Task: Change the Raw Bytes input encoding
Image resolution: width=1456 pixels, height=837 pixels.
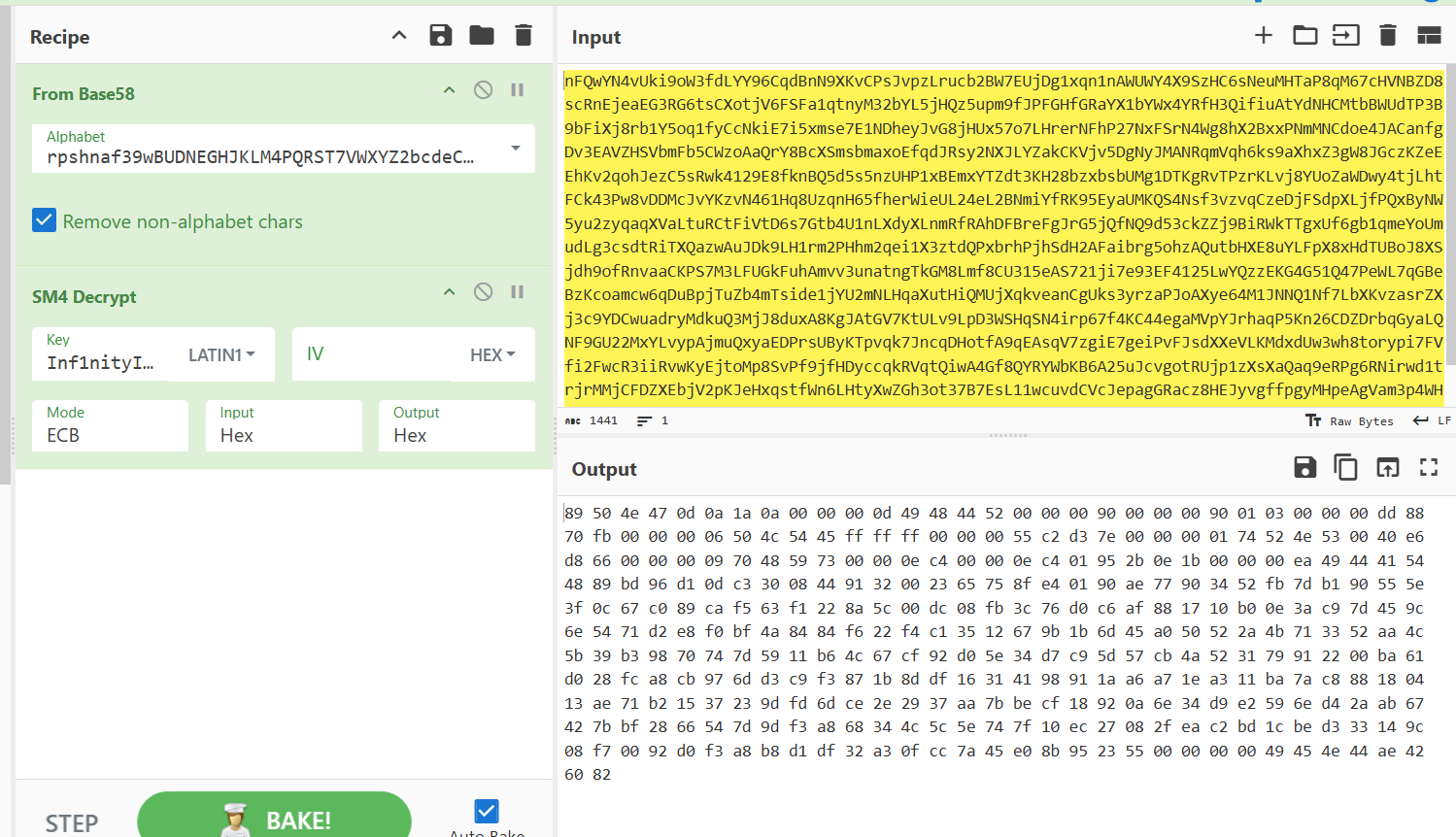Action: 1349,420
